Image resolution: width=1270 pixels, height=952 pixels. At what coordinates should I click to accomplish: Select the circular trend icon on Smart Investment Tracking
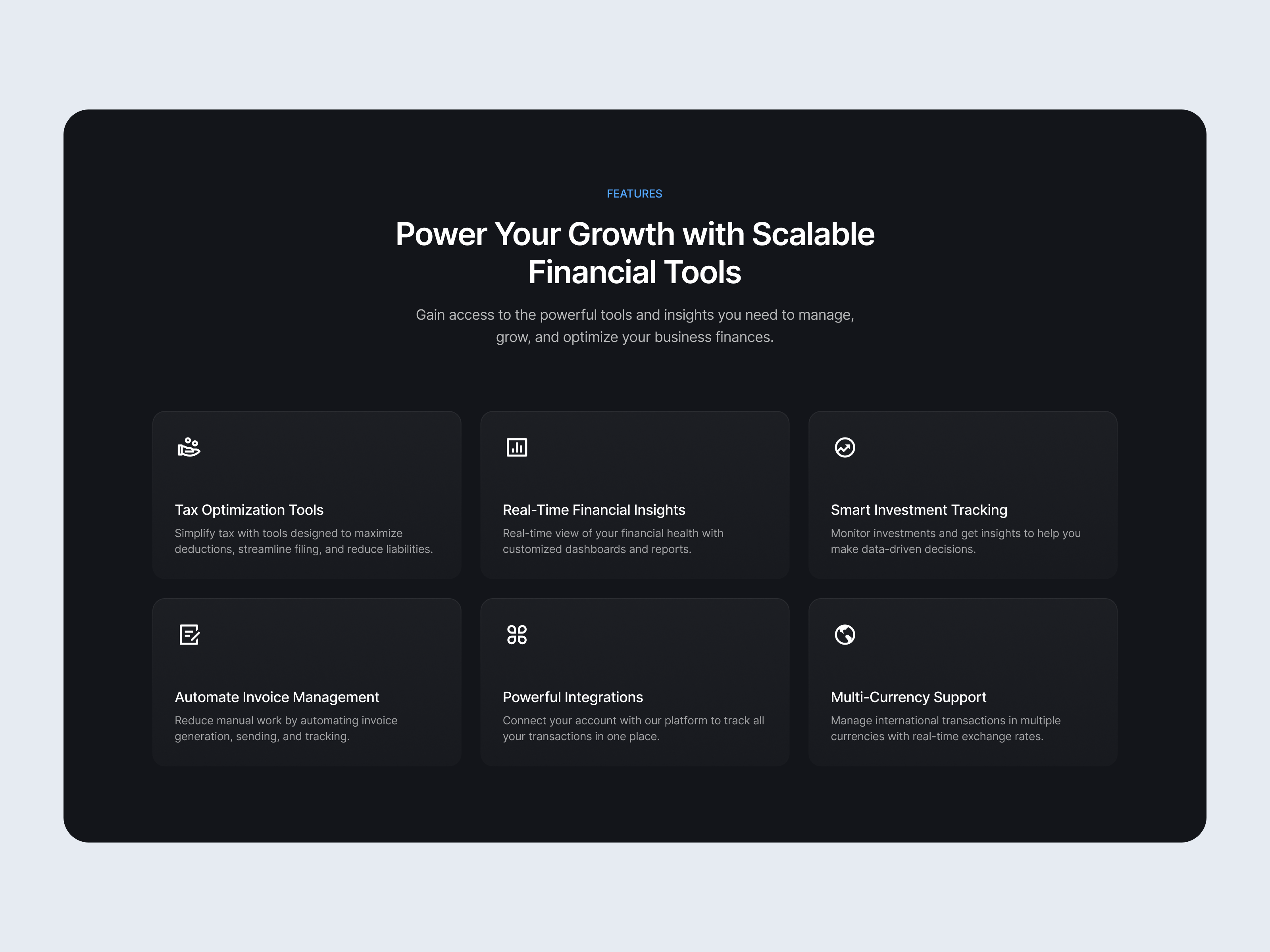844,447
